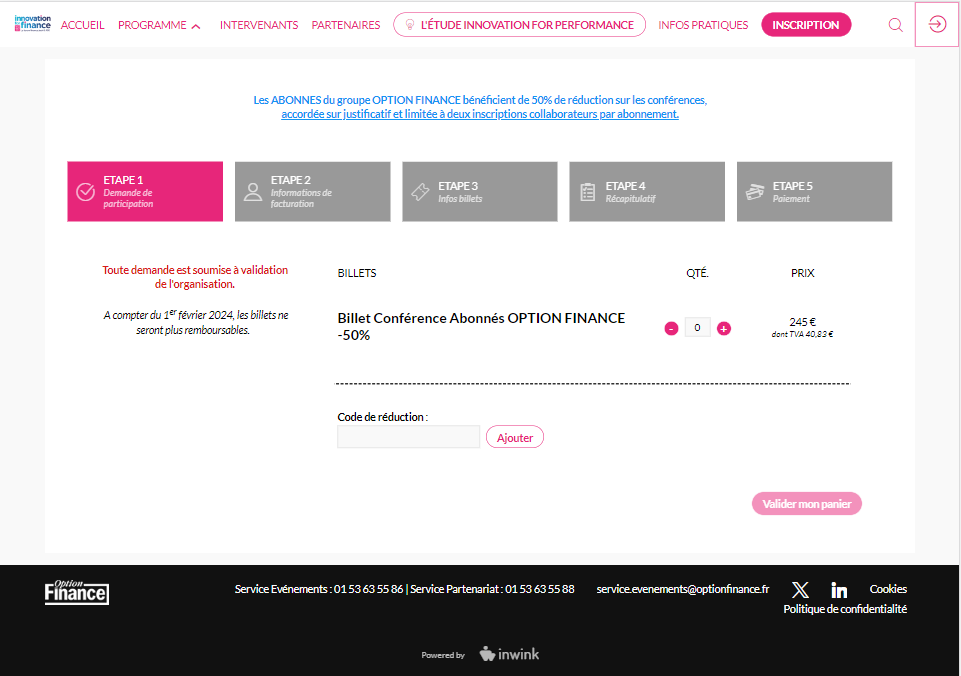
Task: Click the 'dont TVA 40,83 €' text
Action: click(802, 334)
